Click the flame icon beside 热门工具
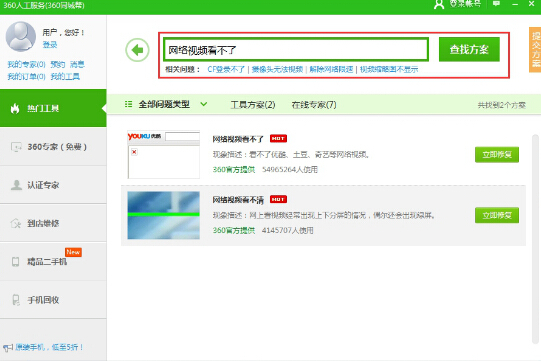541x361 pixels. click(x=15, y=108)
